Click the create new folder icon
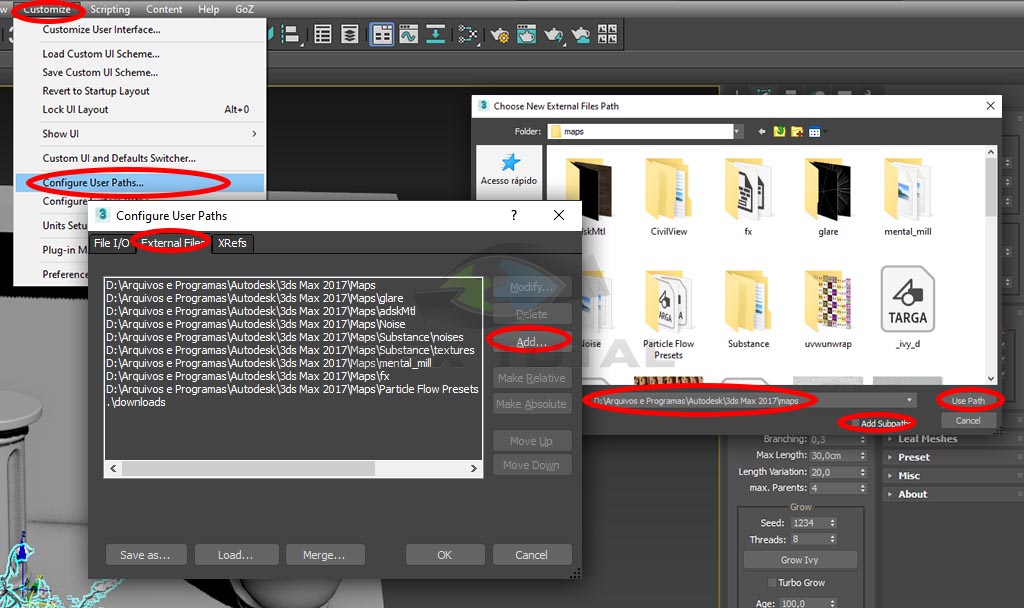The image size is (1024, 608). [x=797, y=132]
